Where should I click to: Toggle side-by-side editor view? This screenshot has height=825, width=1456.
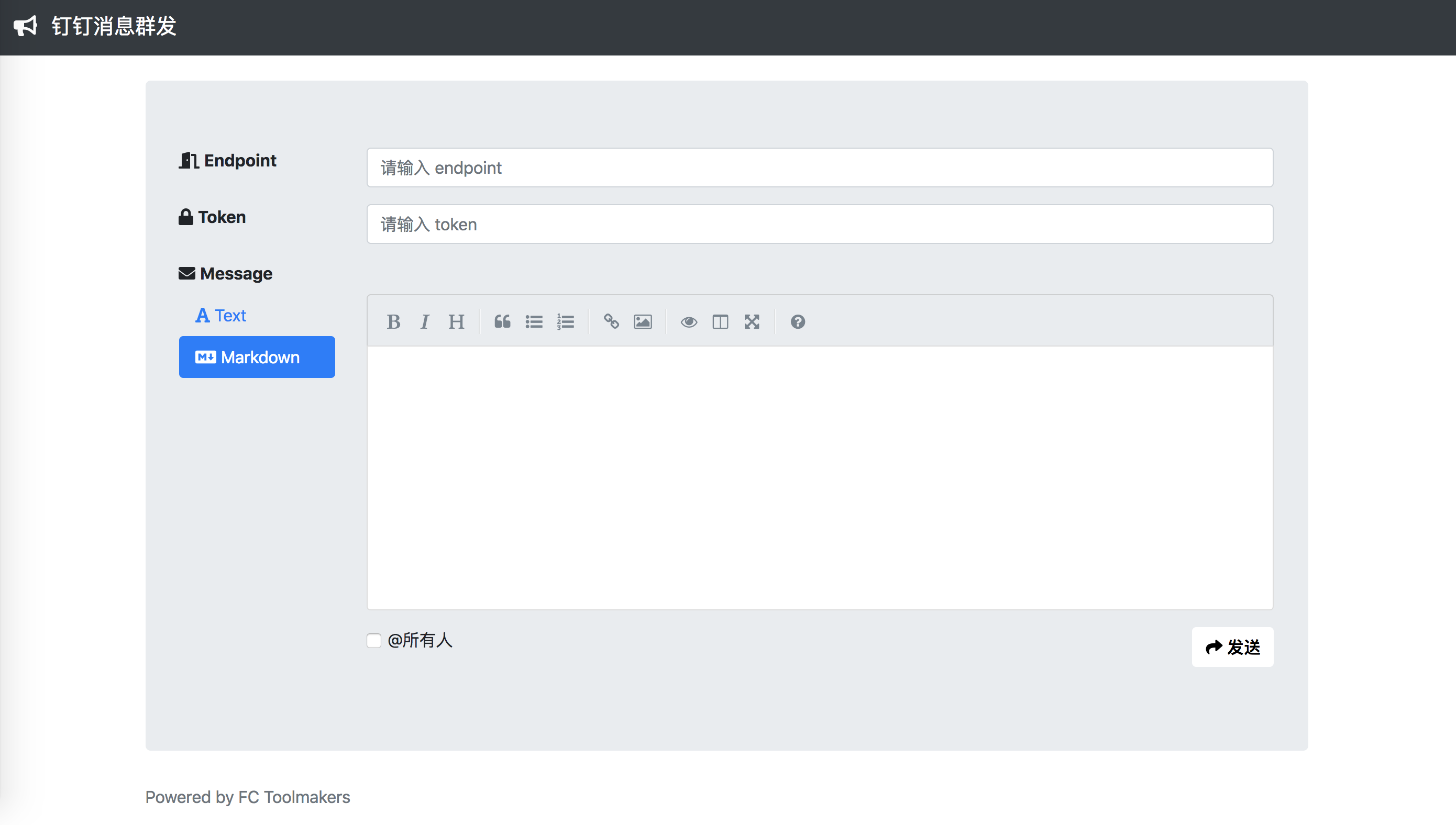click(720, 322)
